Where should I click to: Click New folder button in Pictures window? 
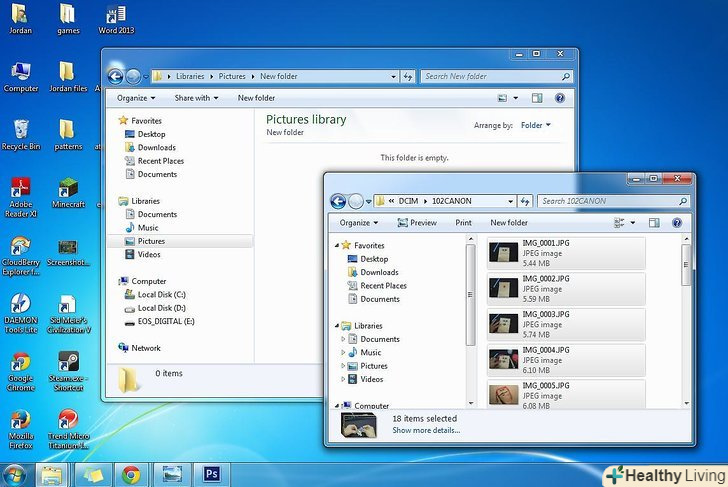click(256, 98)
